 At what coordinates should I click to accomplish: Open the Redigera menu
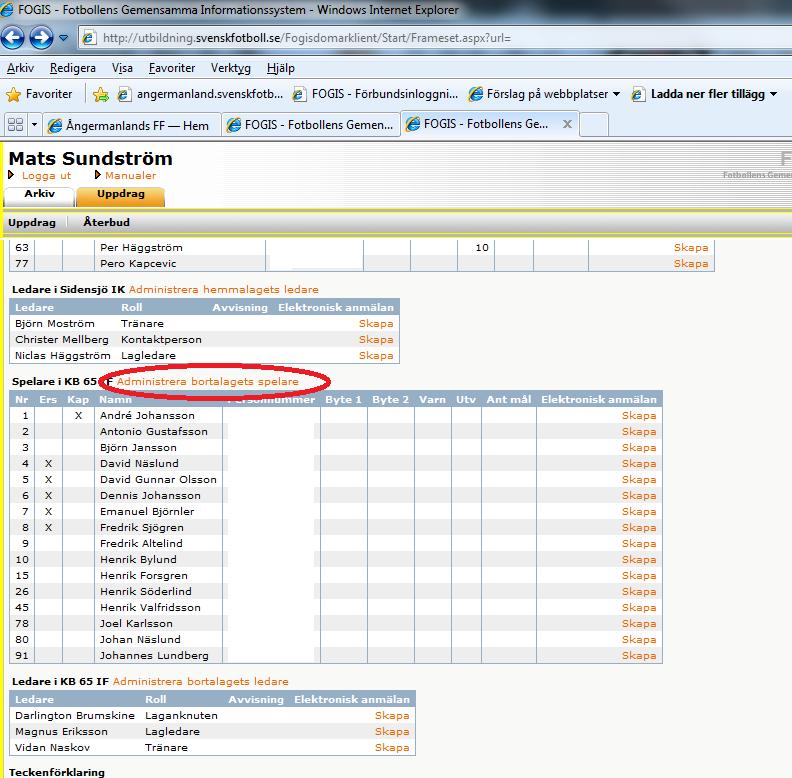pyautogui.click(x=73, y=68)
